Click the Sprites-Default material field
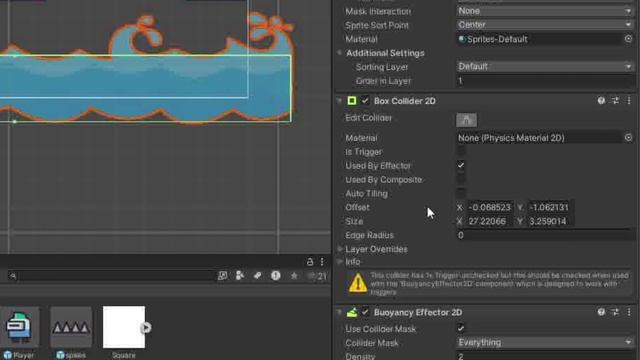 [539, 39]
